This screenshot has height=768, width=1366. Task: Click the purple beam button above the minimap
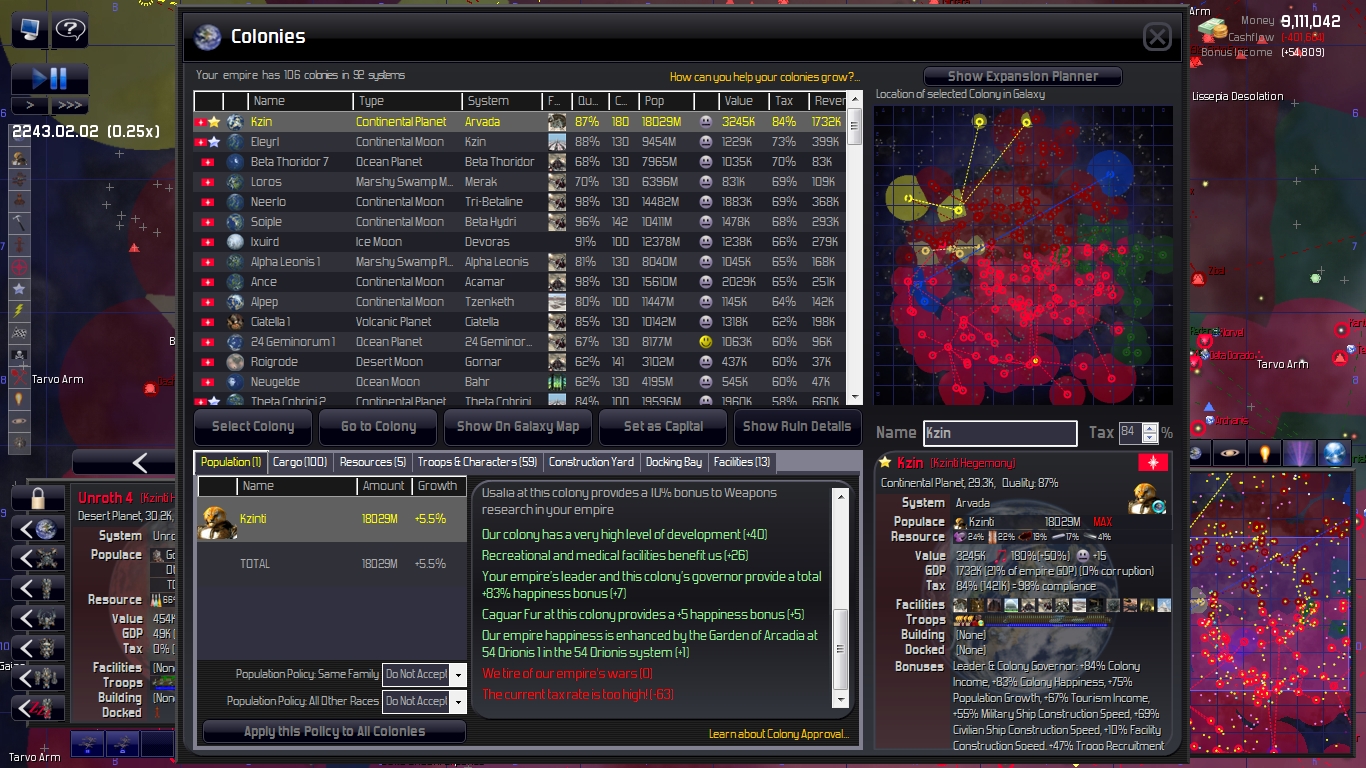[1300, 454]
